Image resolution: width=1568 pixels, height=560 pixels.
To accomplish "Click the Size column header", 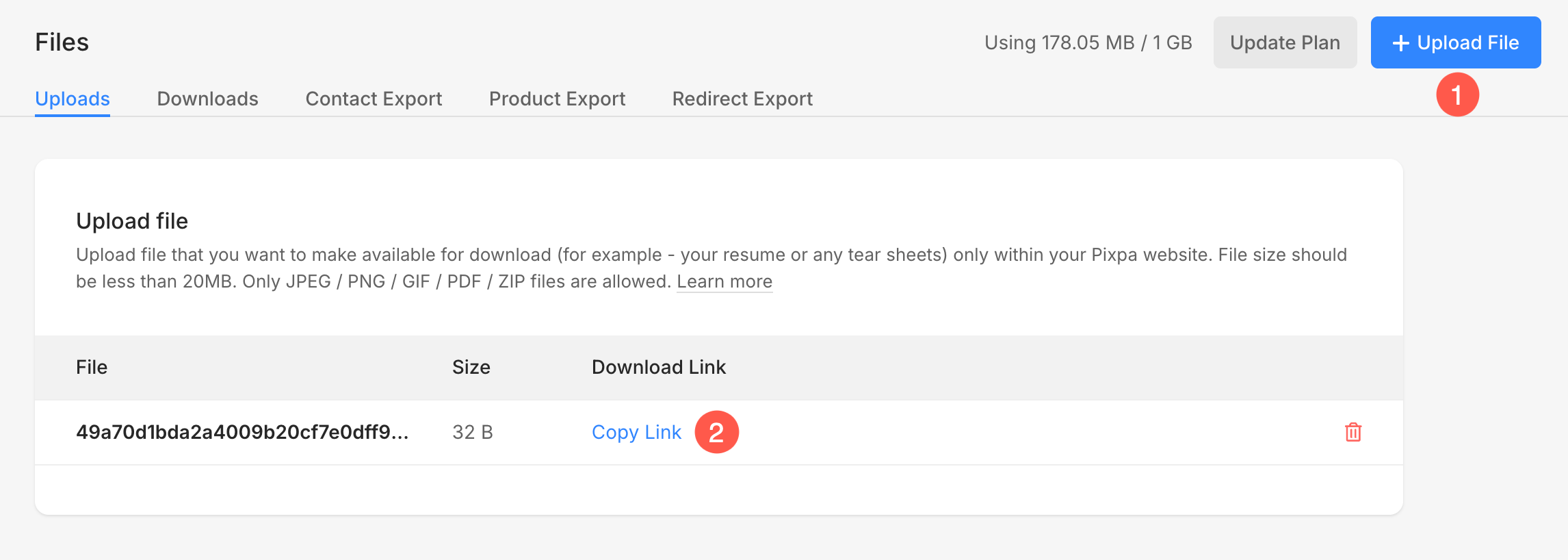I will [471, 367].
